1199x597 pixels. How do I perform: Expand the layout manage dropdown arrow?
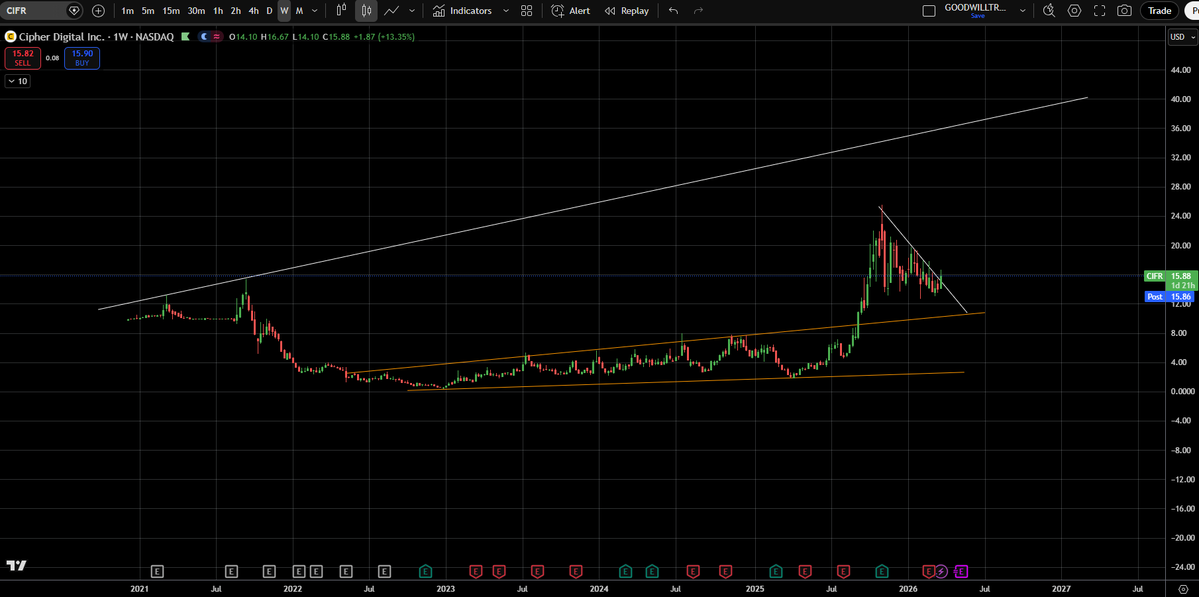tap(1022, 11)
